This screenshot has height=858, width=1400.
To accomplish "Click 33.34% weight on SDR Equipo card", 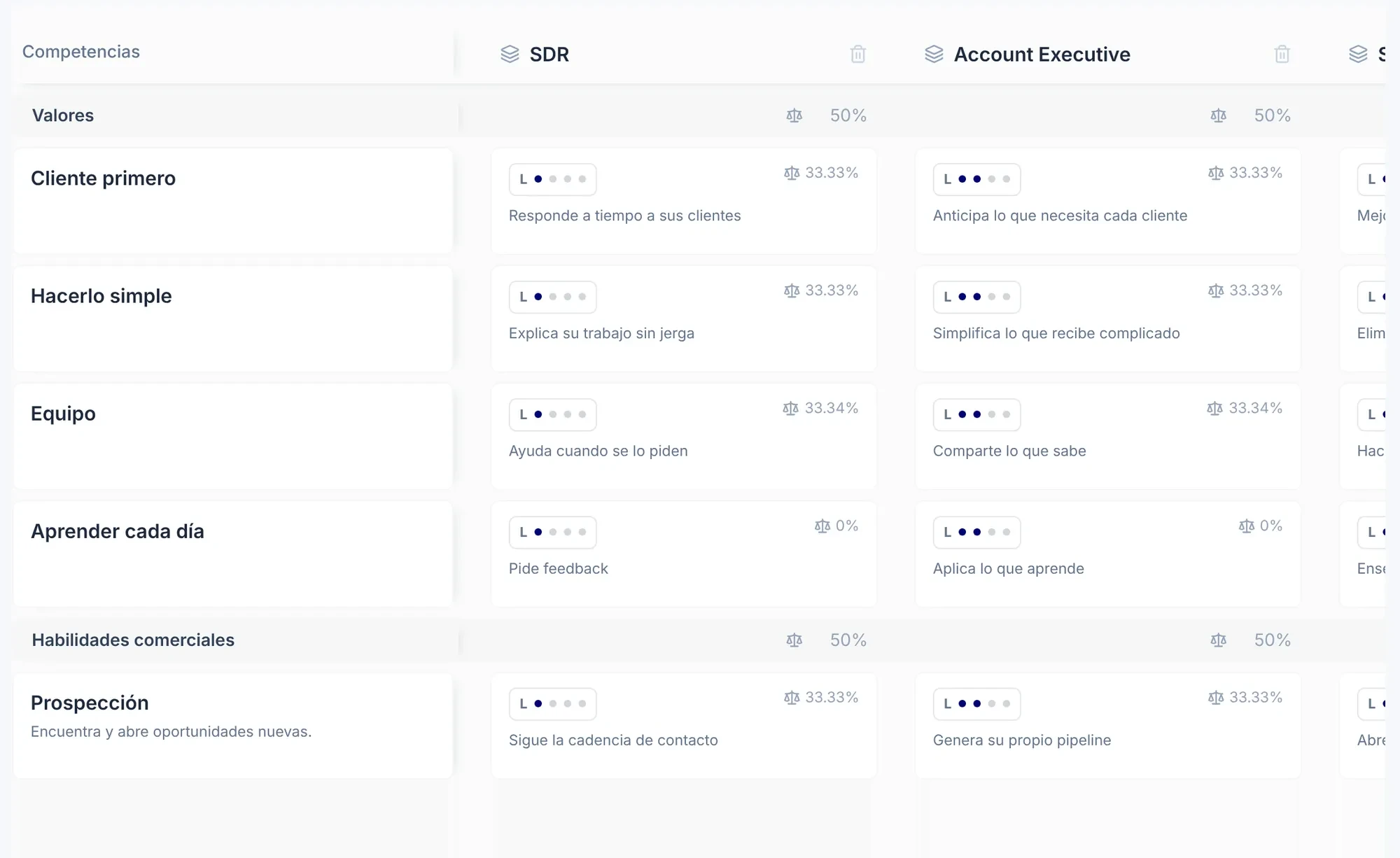I will 832,408.
